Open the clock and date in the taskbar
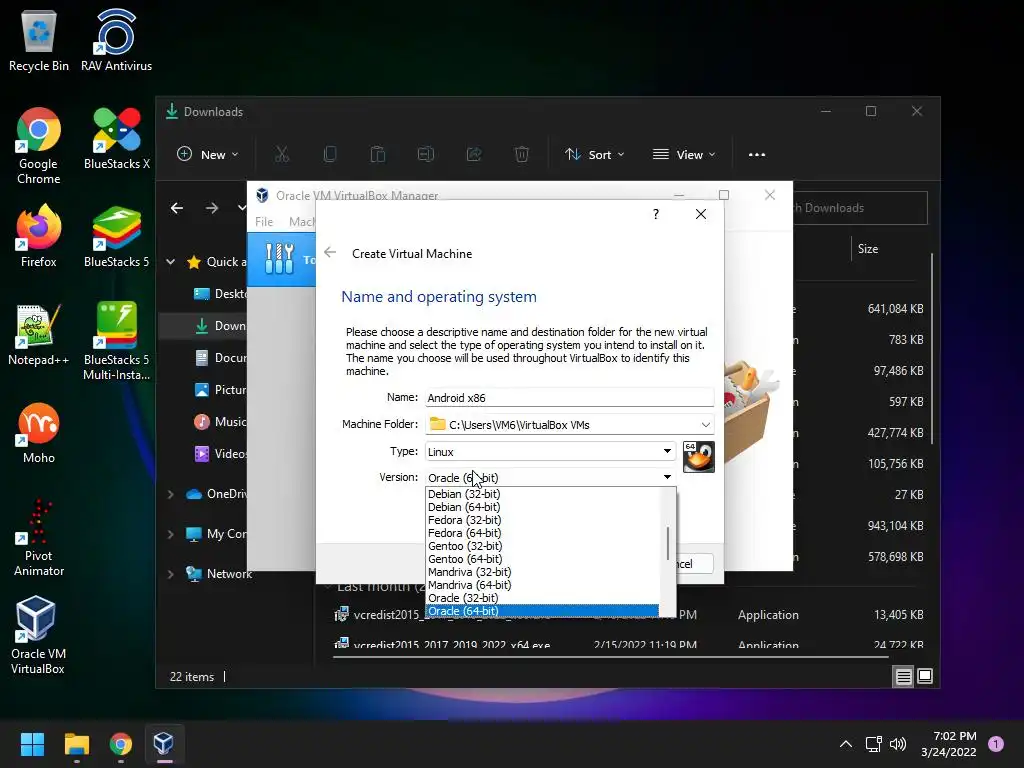This screenshot has height=768, width=1024. click(949, 744)
